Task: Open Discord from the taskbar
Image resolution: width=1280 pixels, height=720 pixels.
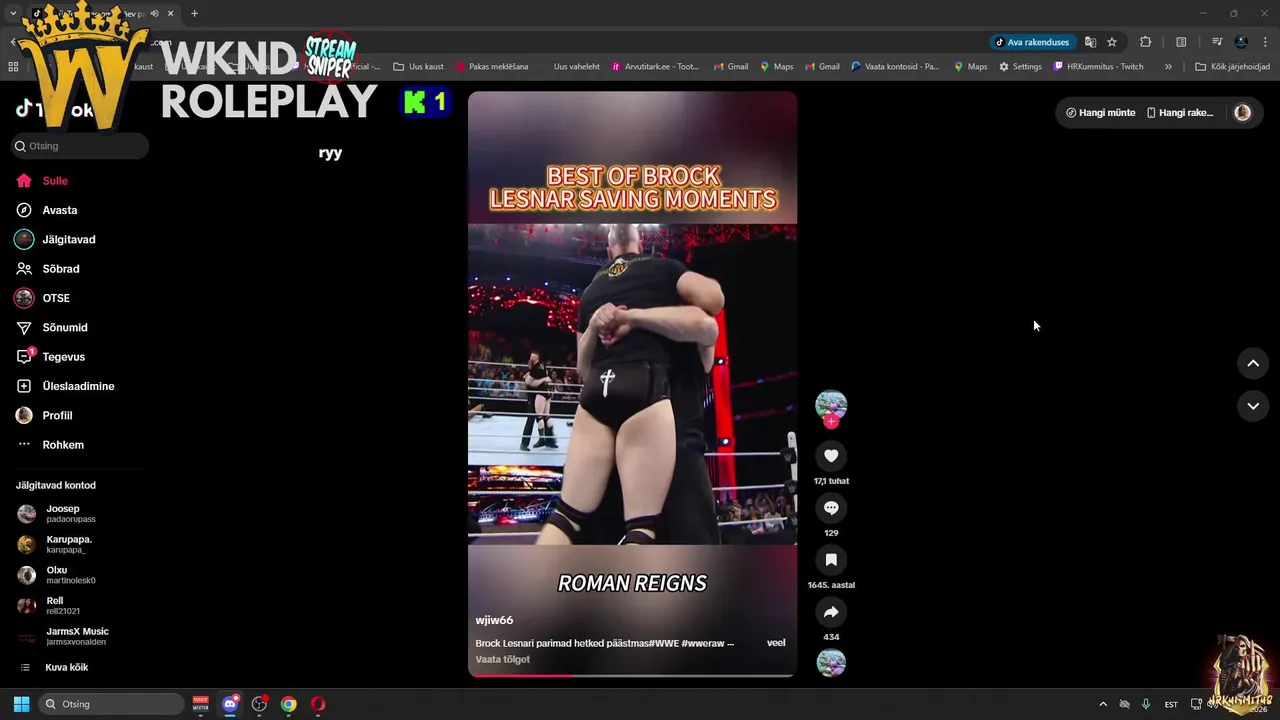Action: pos(230,704)
